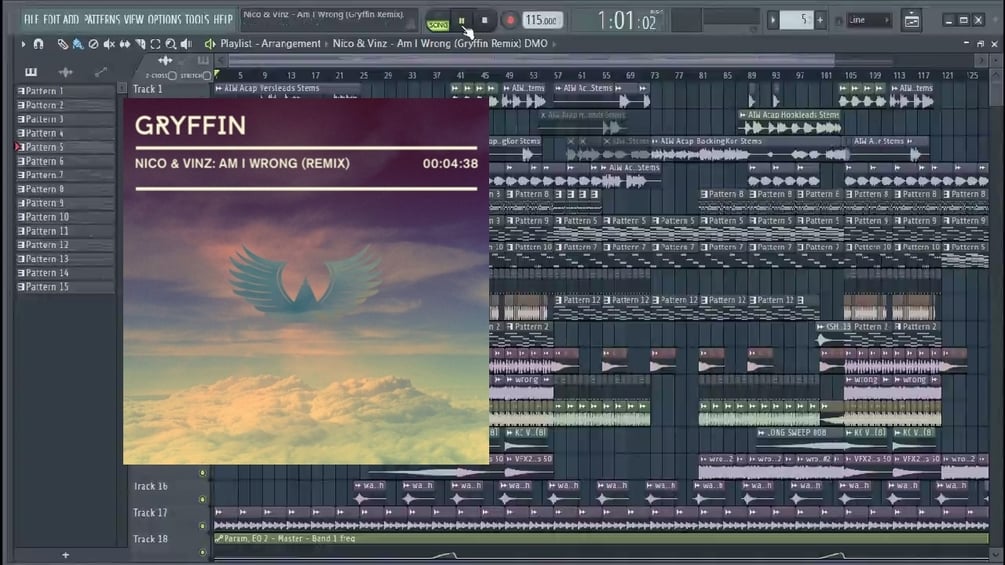1005x565 pixels.
Task: Toggle mute dot on Track 18
Action: click(203, 552)
